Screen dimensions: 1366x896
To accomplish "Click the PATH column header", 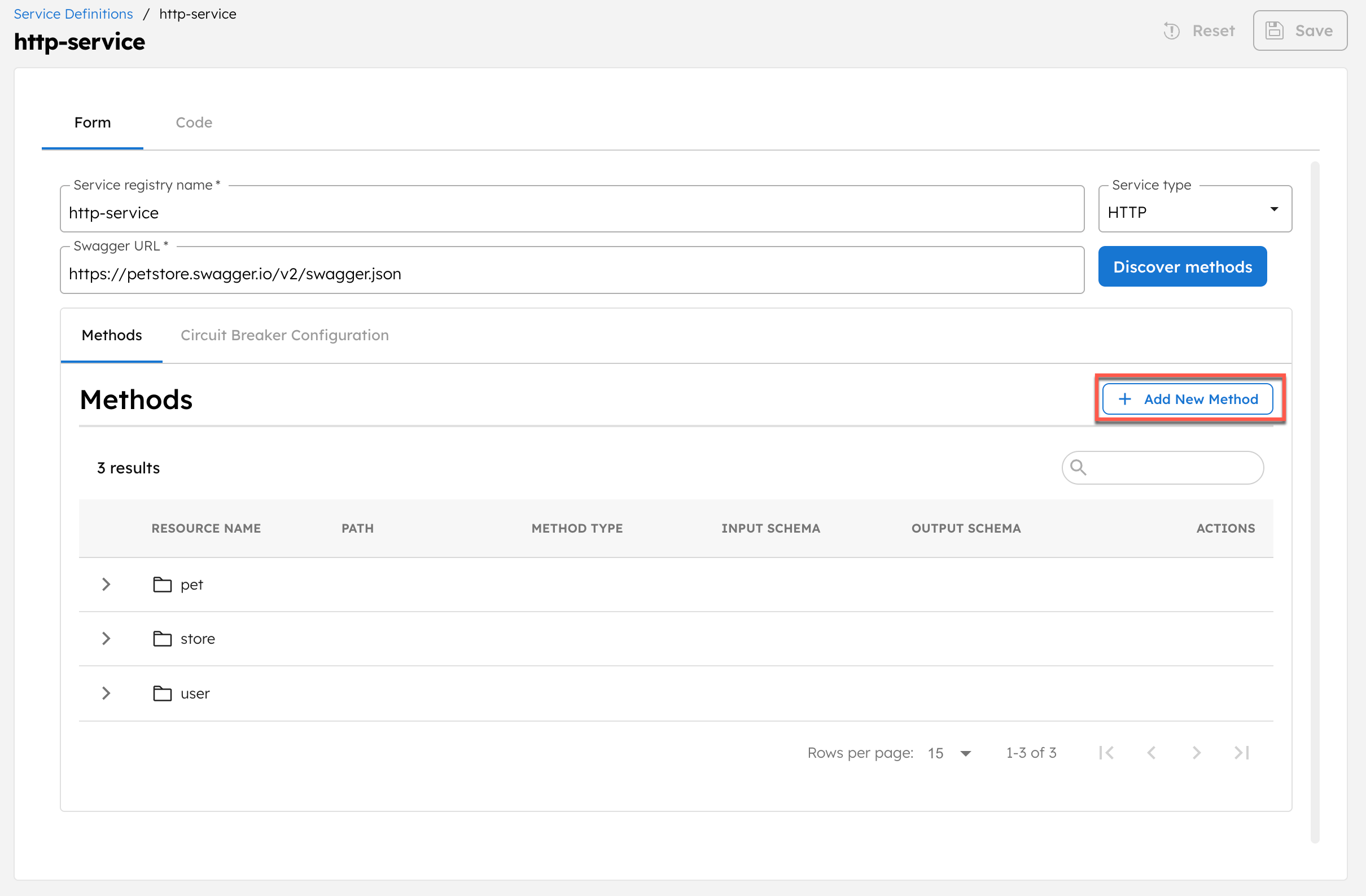I will pos(357,528).
